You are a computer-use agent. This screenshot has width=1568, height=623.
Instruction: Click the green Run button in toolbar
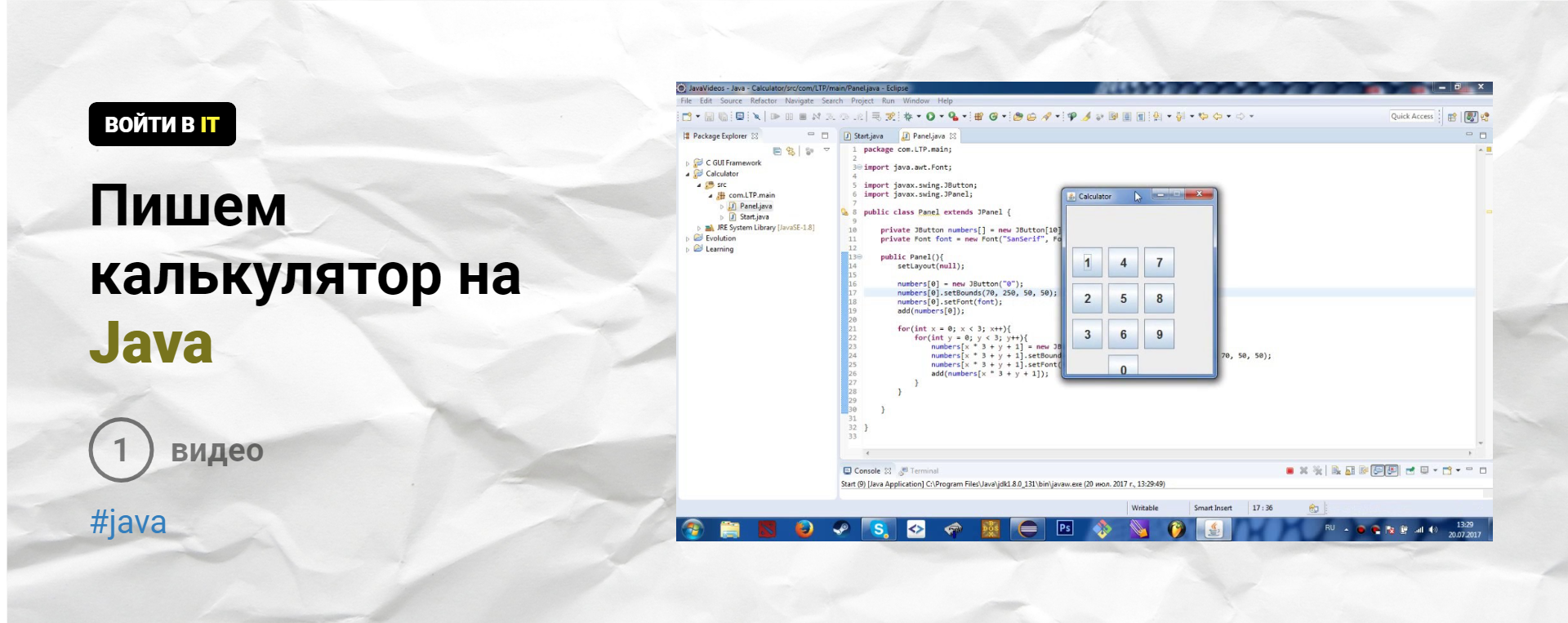[930, 117]
